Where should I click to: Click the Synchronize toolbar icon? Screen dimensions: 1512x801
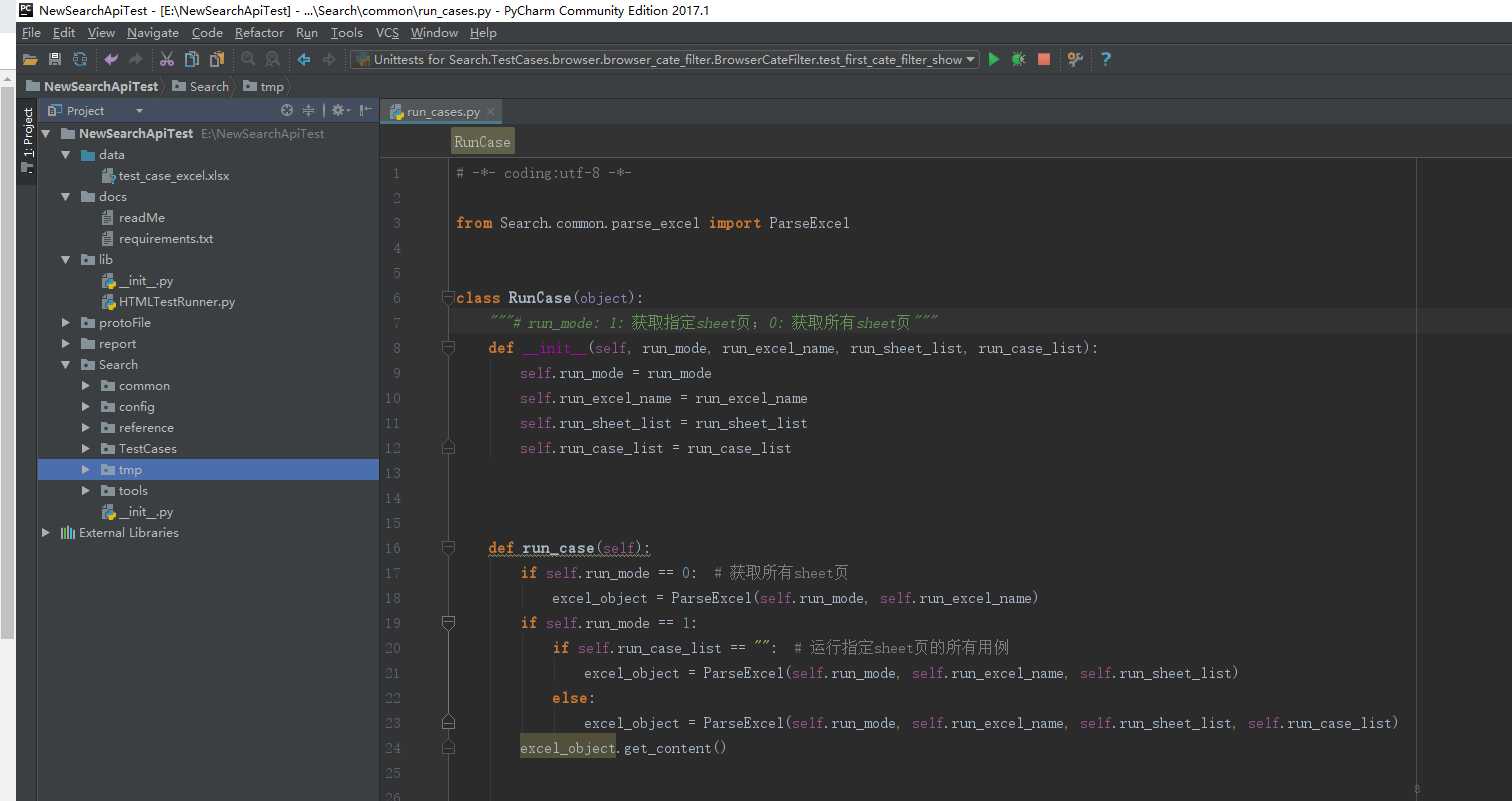point(80,60)
